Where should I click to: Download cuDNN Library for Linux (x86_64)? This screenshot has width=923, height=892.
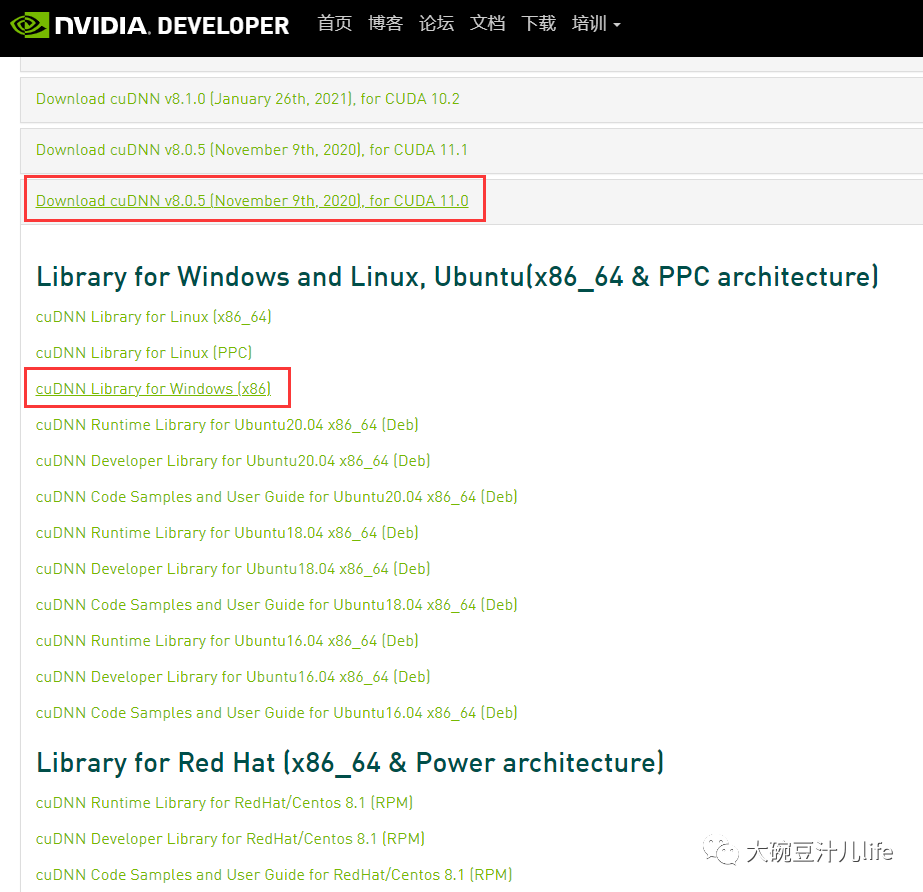pos(154,317)
